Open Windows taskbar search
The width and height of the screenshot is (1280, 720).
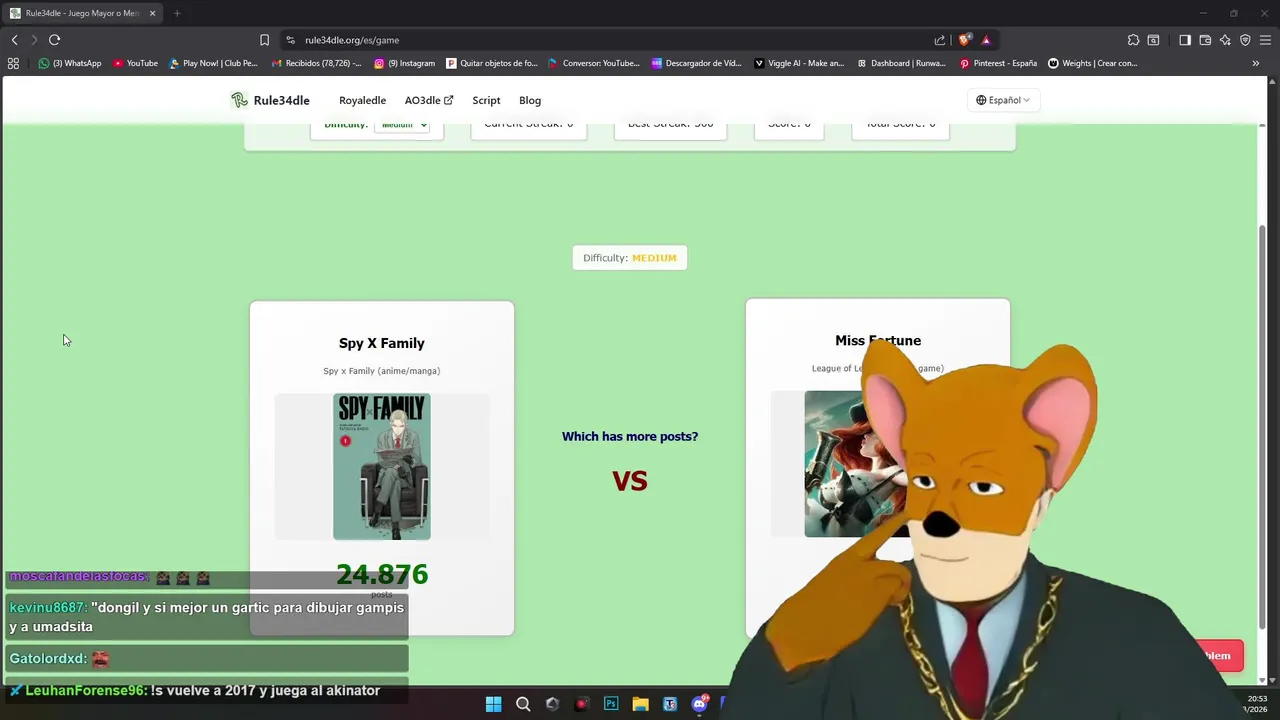click(523, 704)
